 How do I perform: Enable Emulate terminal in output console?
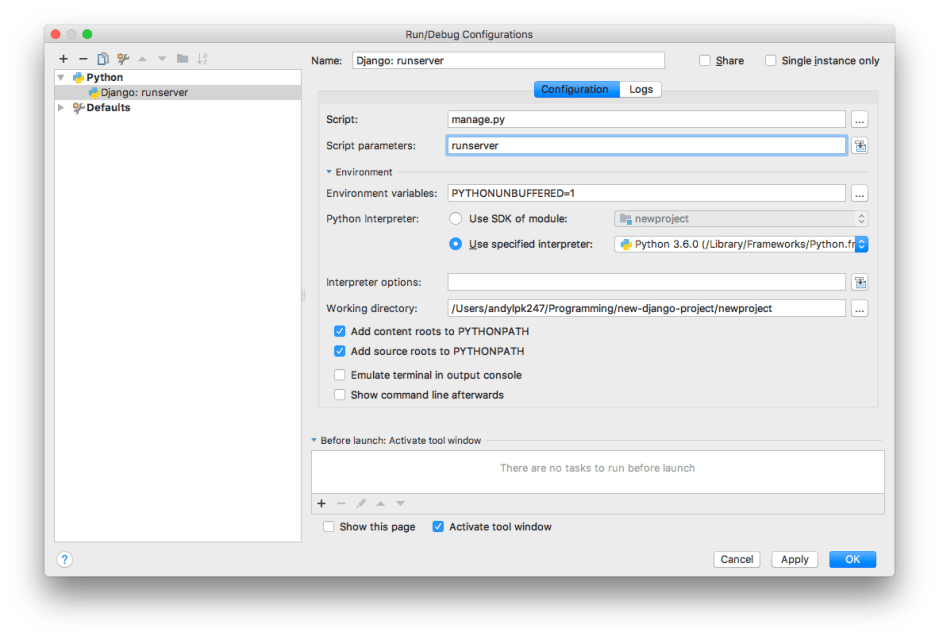[340, 375]
